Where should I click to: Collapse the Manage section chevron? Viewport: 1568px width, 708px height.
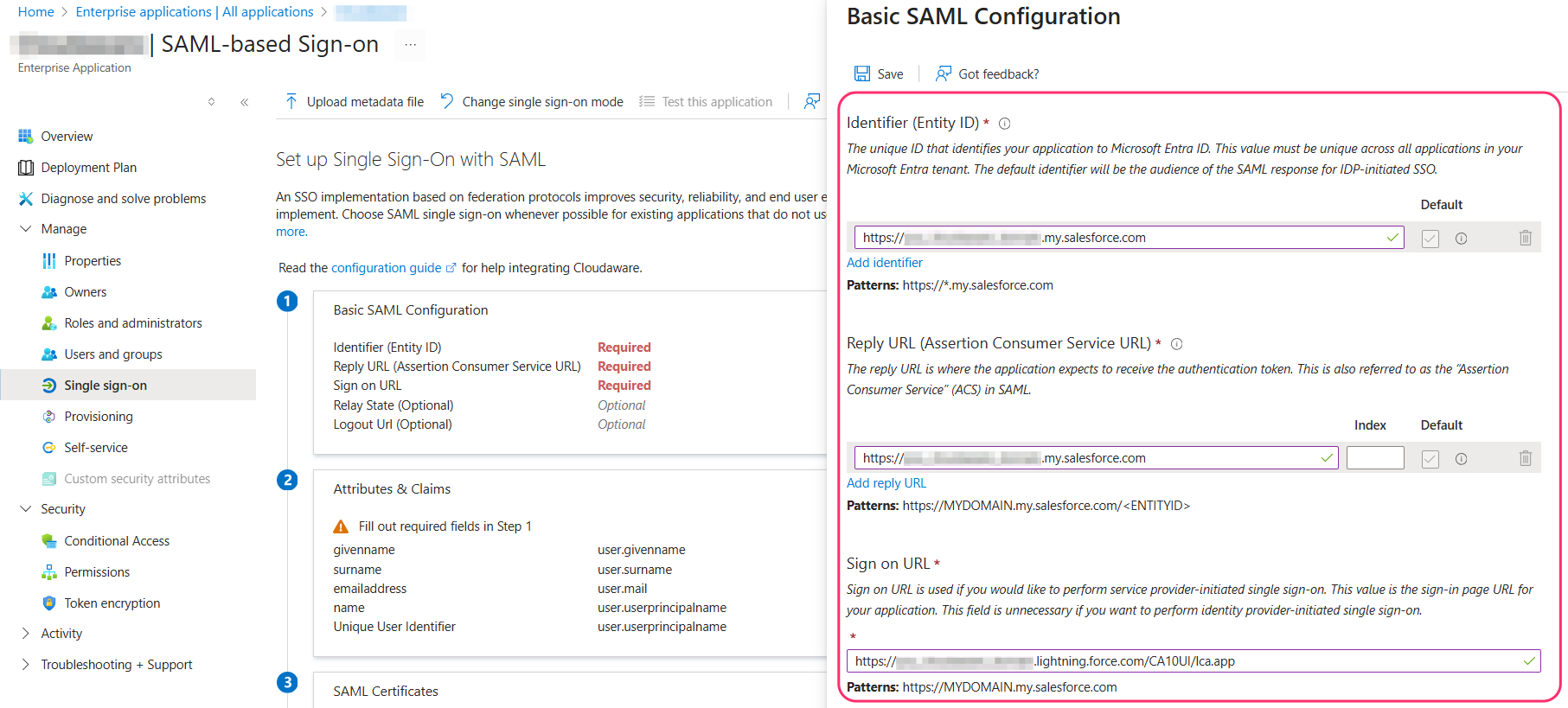(25, 229)
